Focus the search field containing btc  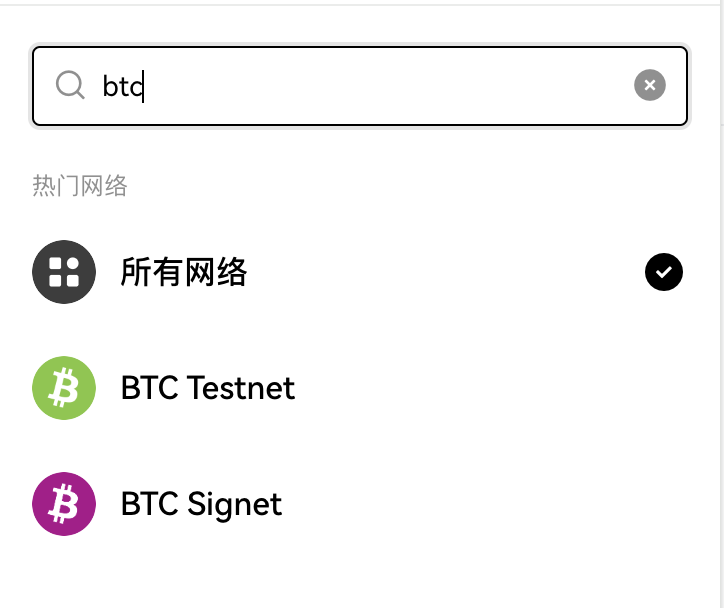point(360,86)
